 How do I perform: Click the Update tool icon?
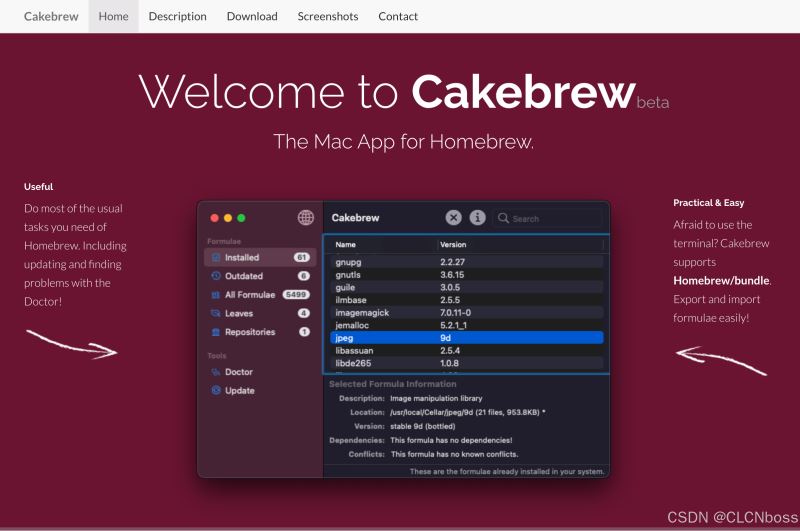(216, 391)
